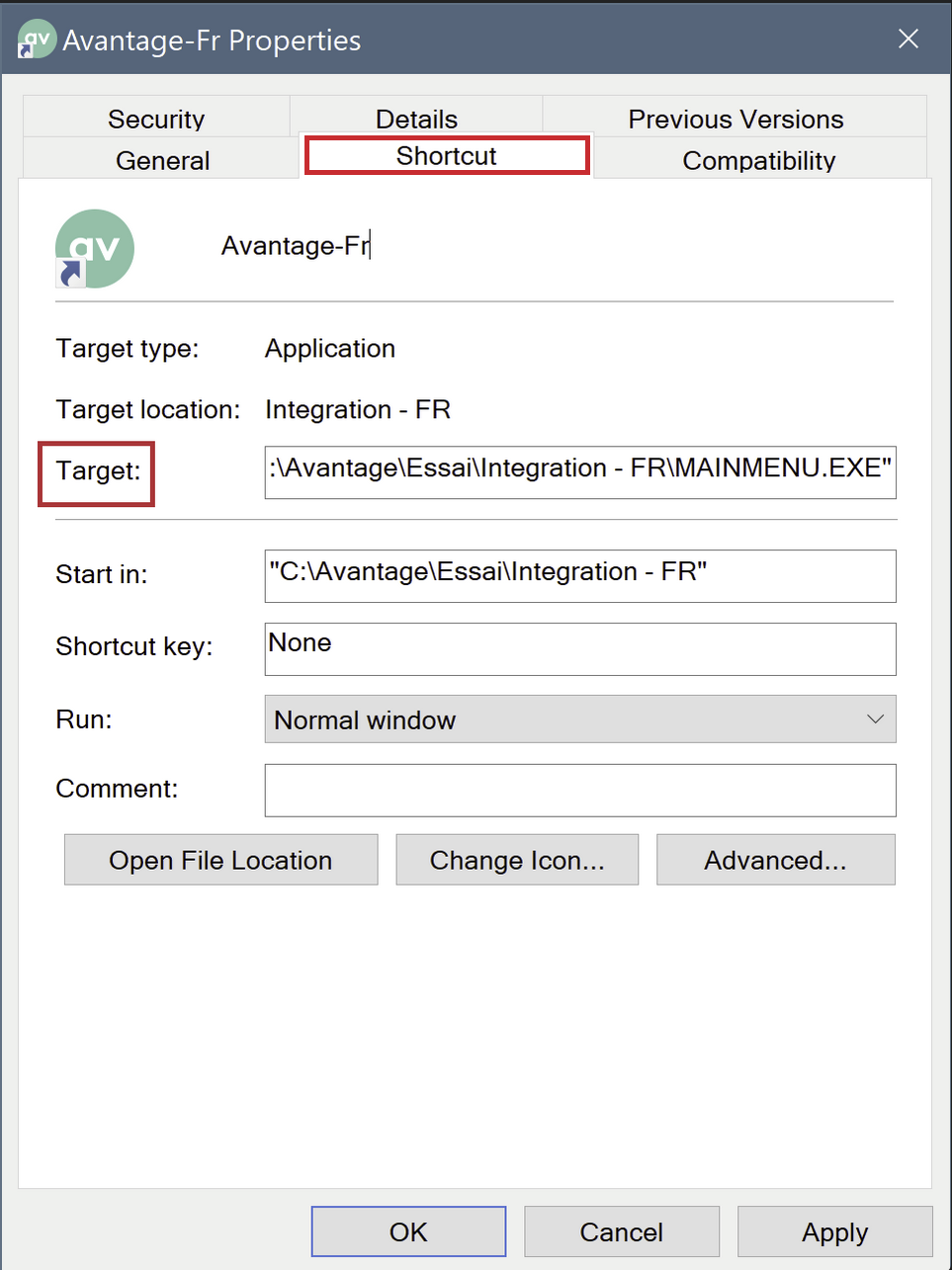Switch to the Compatibility tab
952x1270 pixels.
tap(759, 160)
